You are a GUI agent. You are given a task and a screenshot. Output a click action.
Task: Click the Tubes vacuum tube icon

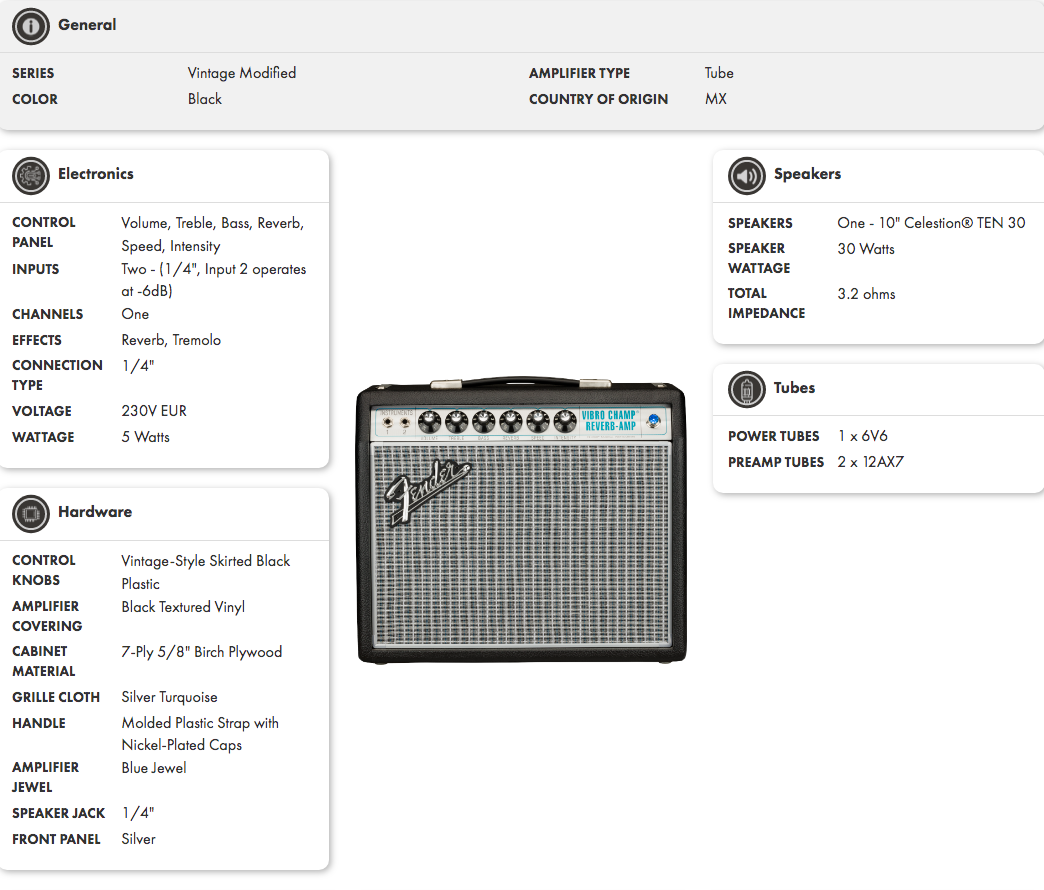coord(746,389)
